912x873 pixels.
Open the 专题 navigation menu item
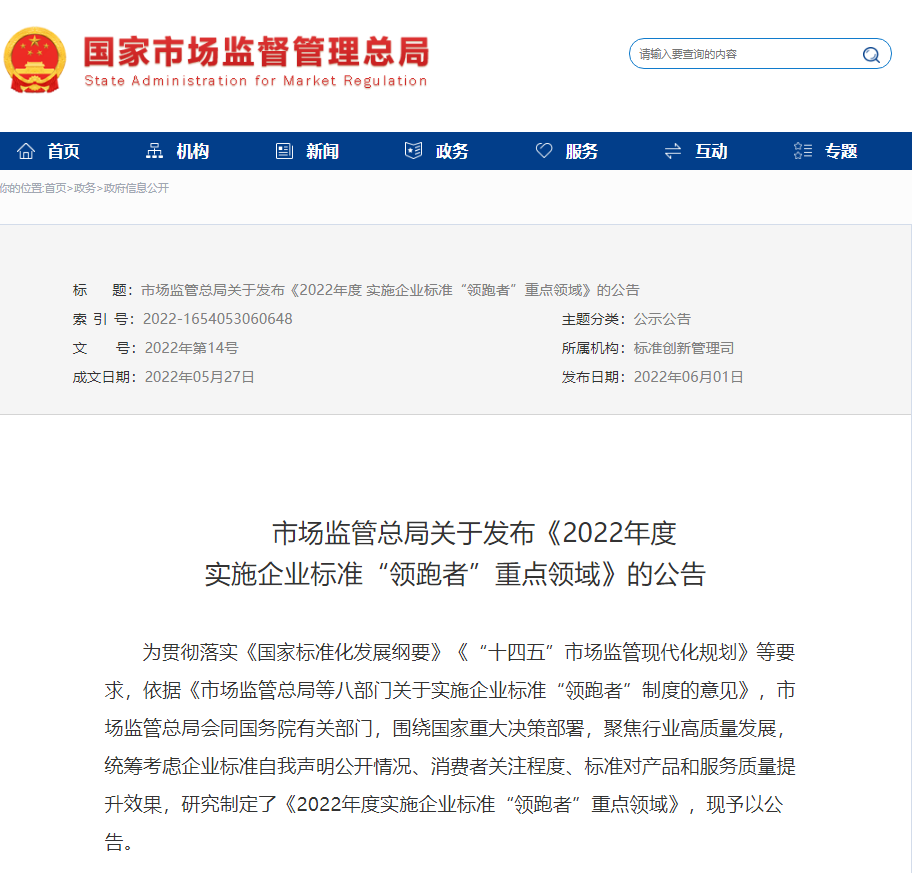(841, 151)
